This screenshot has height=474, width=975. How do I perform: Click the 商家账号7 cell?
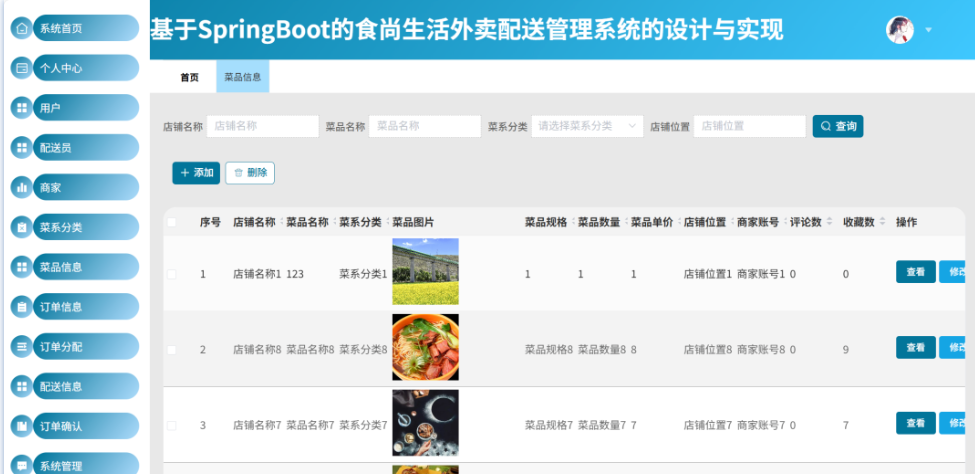point(761,425)
